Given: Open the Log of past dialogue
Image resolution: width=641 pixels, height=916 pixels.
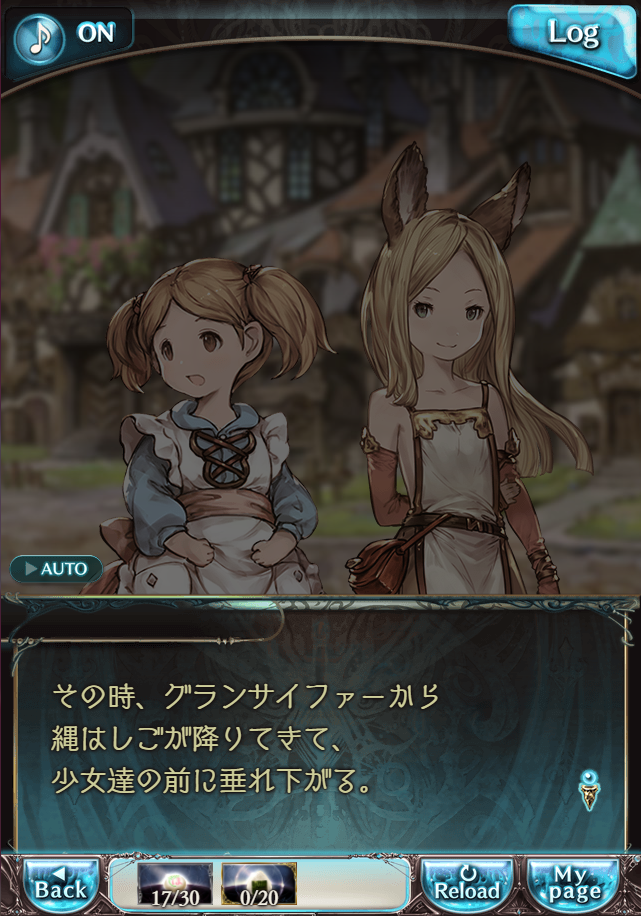Looking at the screenshot, I should point(573,36).
